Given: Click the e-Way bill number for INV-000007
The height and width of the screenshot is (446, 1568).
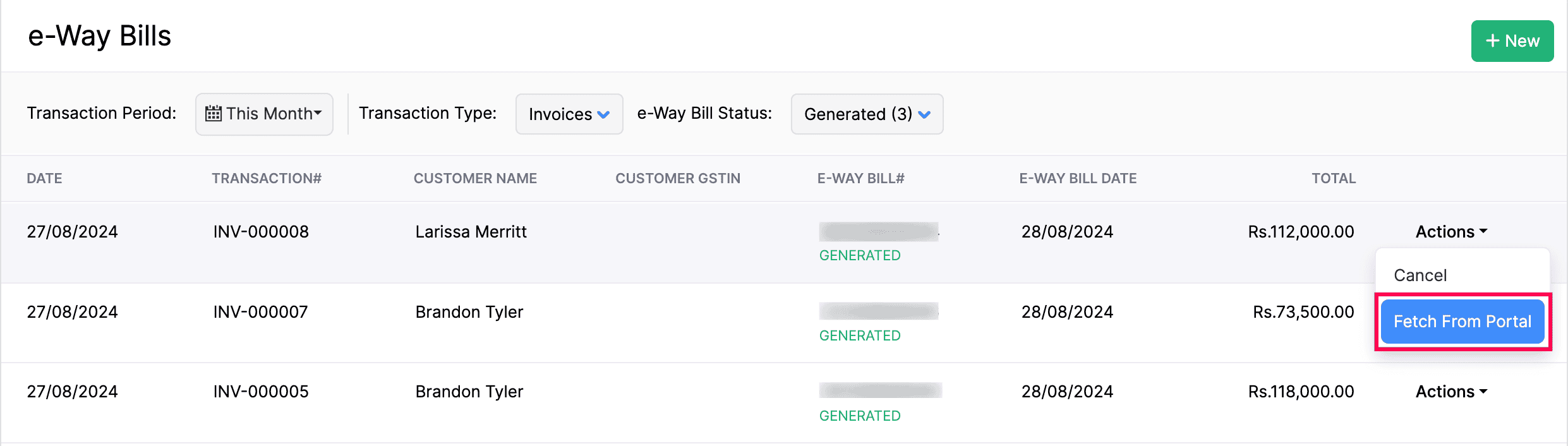Looking at the screenshot, I should [879, 311].
